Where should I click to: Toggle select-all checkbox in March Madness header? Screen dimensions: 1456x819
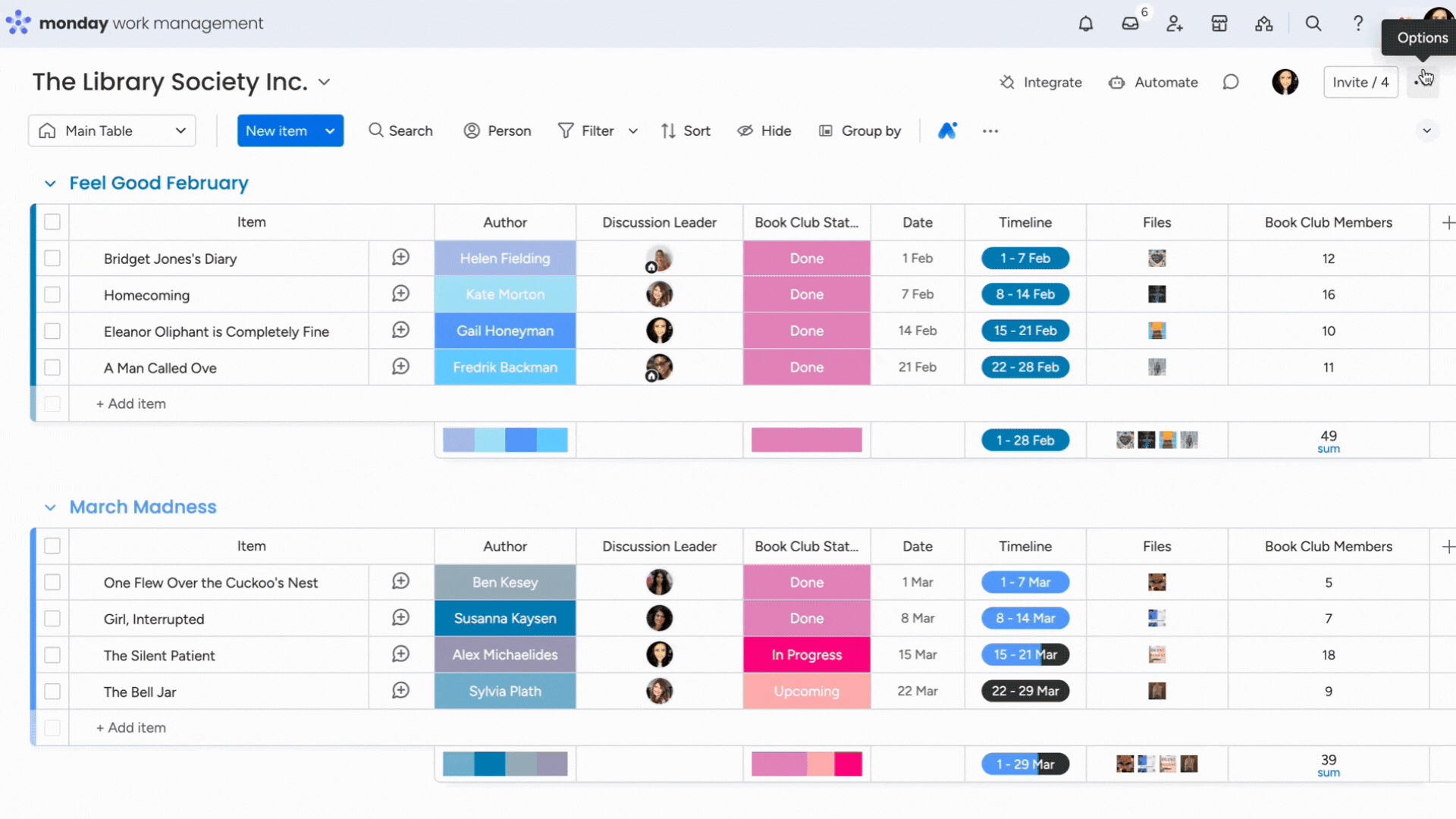click(52, 546)
